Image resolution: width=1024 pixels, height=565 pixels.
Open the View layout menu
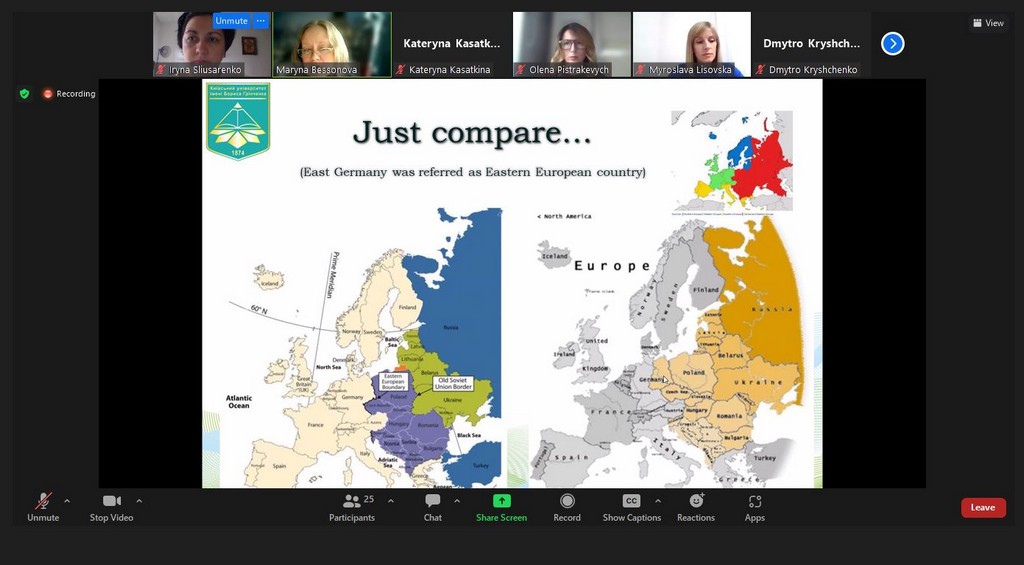988,23
